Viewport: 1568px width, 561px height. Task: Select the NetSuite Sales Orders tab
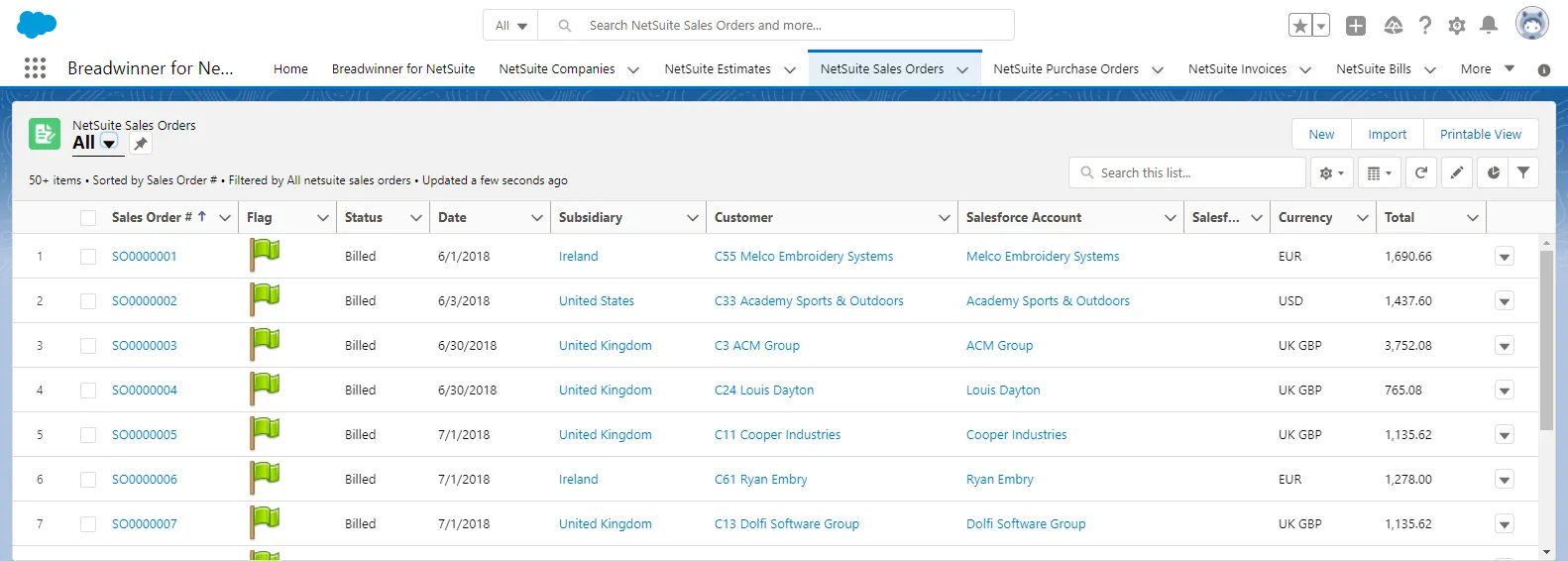[x=881, y=68]
